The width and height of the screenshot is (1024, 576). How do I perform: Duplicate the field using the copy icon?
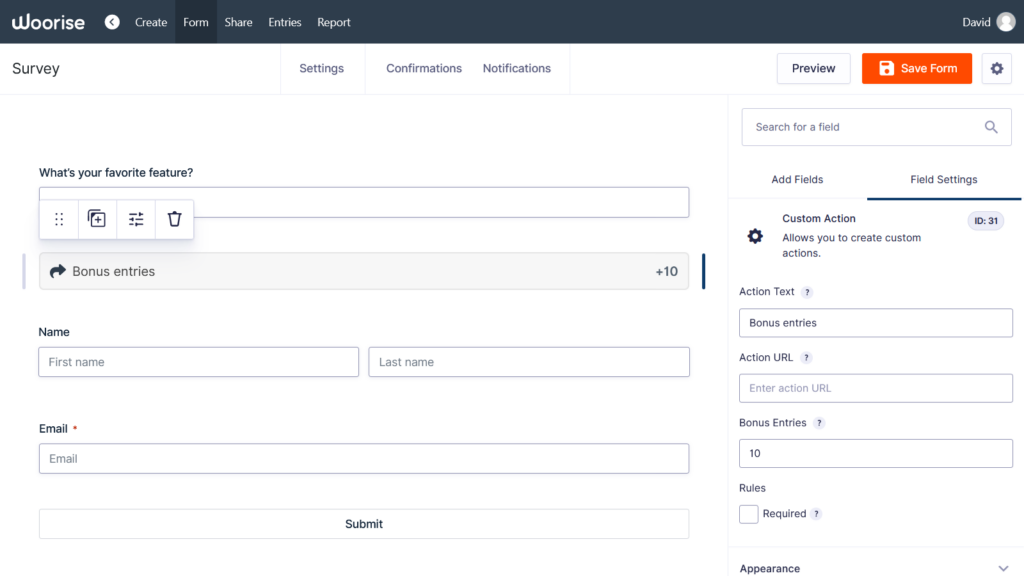click(x=97, y=219)
